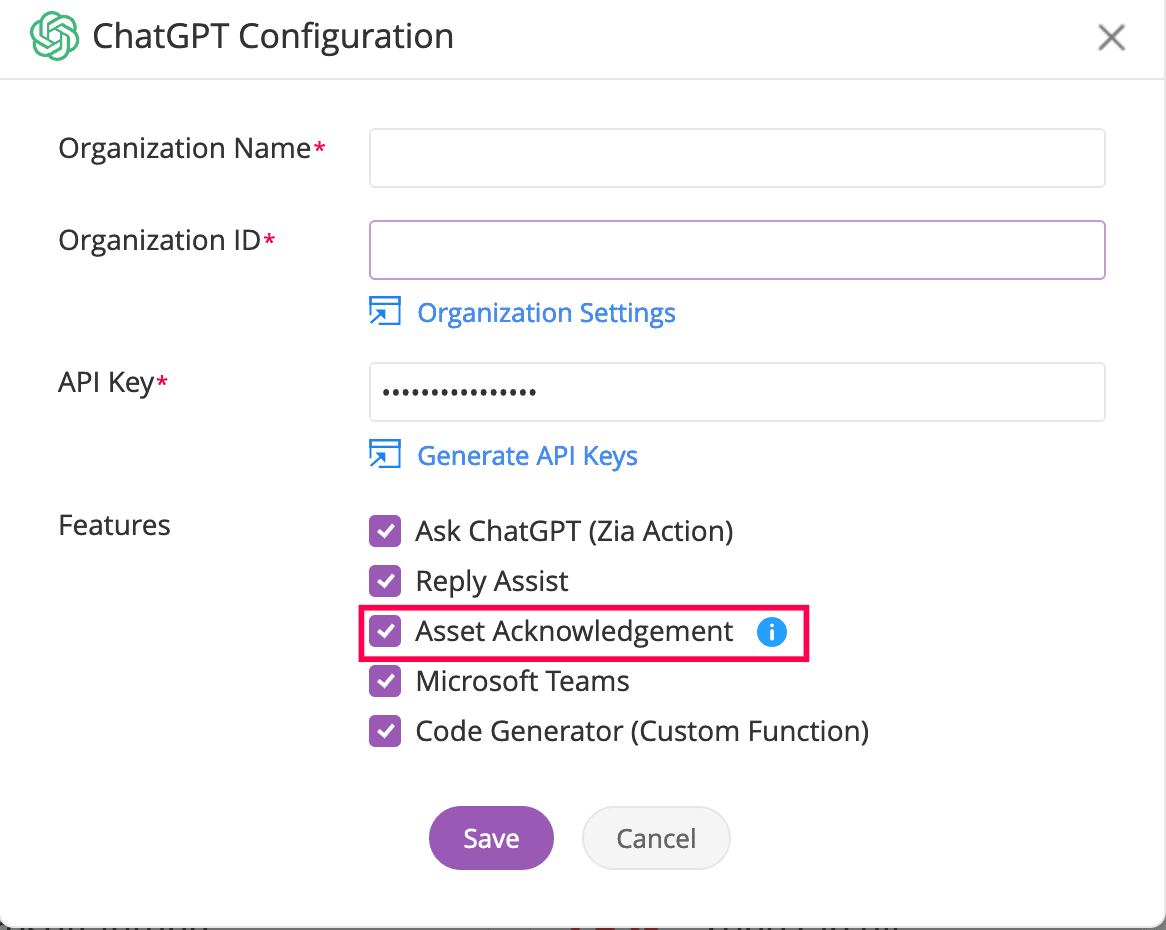This screenshot has height=930, width=1166.
Task: Focus the Organization Name input field
Action: tap(737, 158)
